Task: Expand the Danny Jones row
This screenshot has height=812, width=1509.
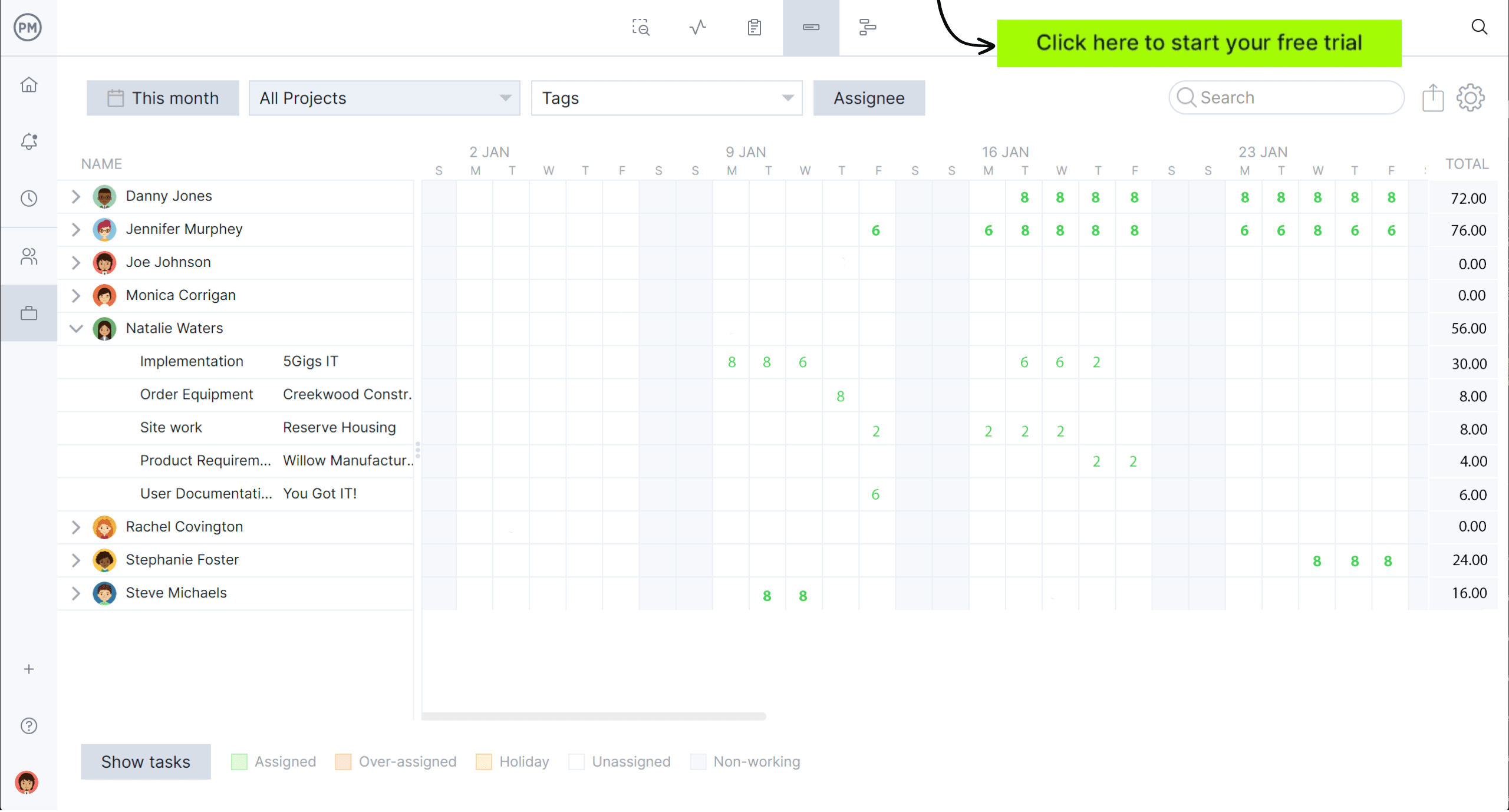Action: pyautogui.click(x=77, y=196)
